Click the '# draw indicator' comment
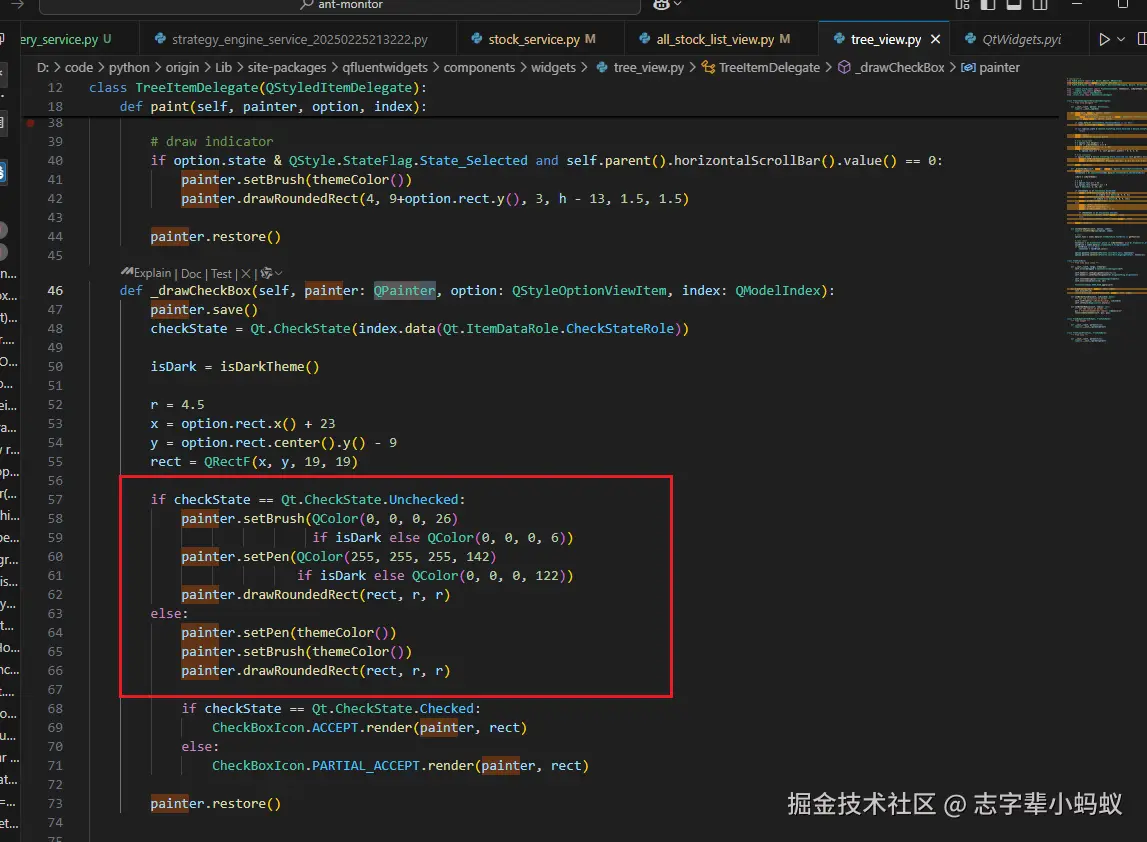The width and height of the screenshot is (1147, 842). click(x=211, y=142)
